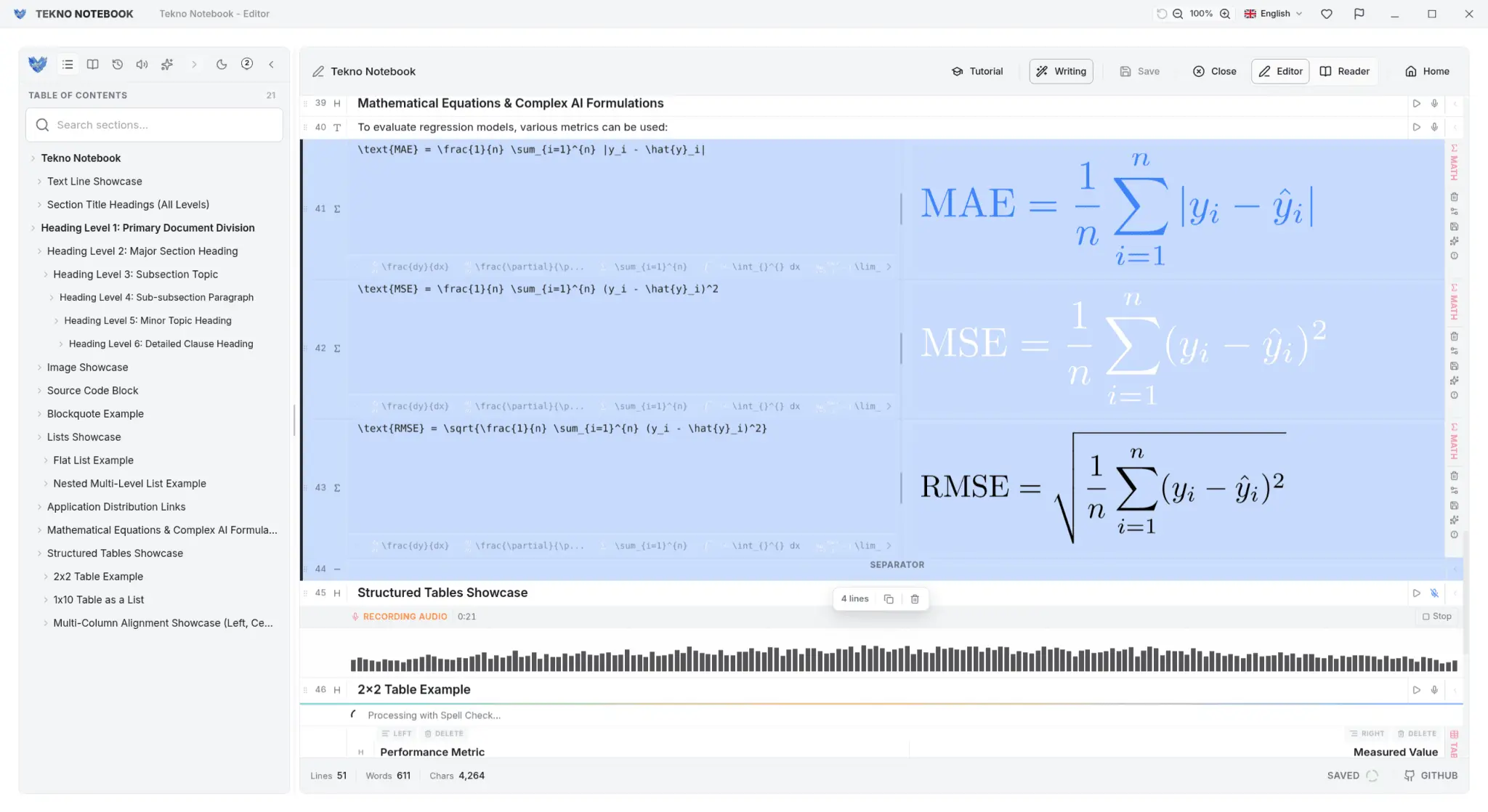Viewport: 1488px width, 812px height.
Task: Save the MSE math block via disk icon
Action: click(1454, 366)
